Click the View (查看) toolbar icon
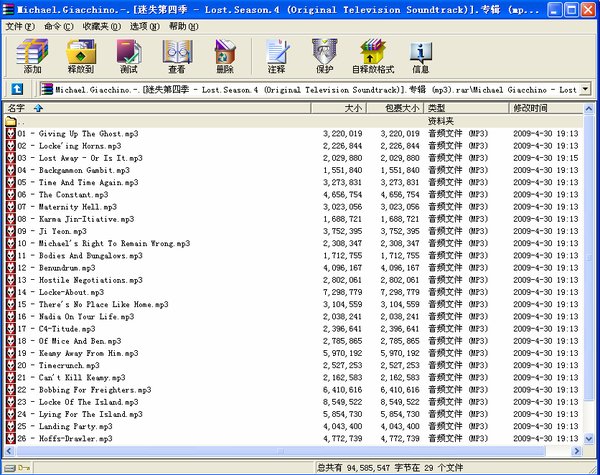 tap(177, 56)
